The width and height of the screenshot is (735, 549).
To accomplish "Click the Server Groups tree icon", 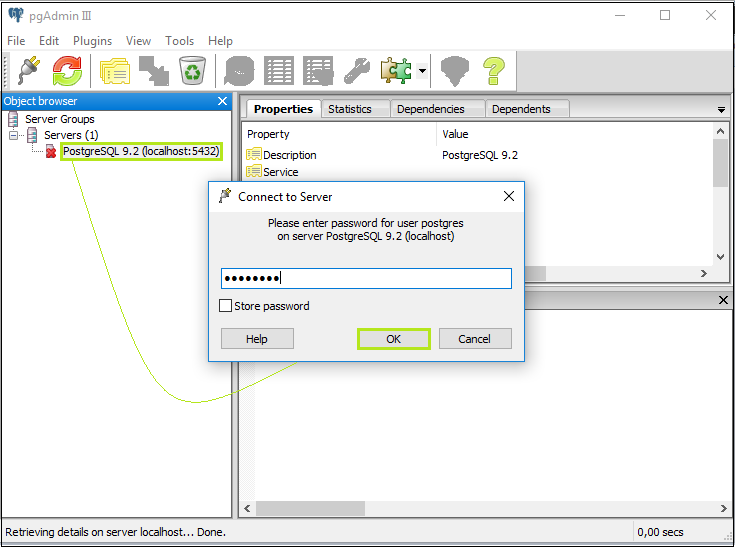I will [13, 119].
